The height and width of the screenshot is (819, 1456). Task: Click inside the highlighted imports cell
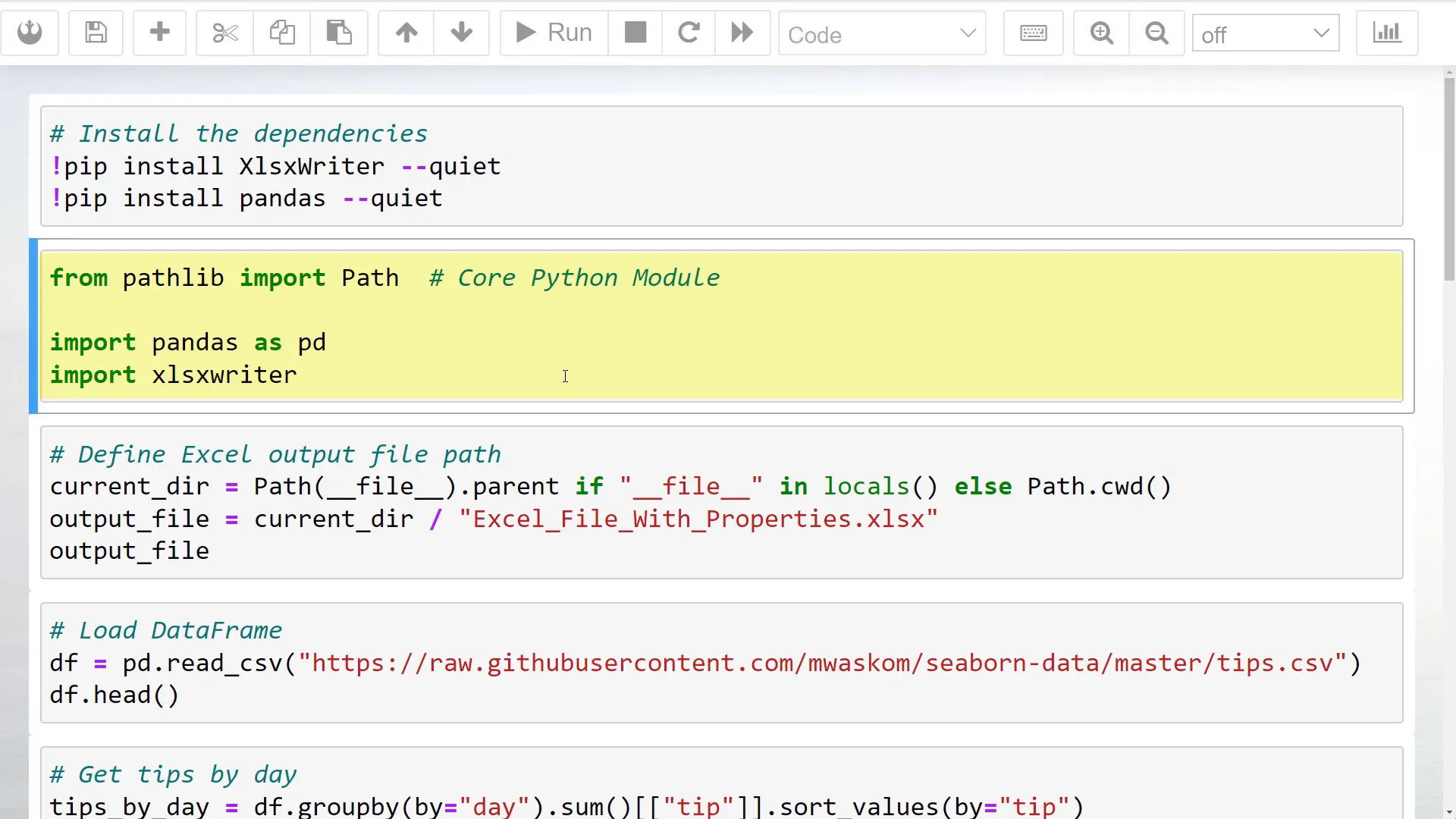click(565, 376)
